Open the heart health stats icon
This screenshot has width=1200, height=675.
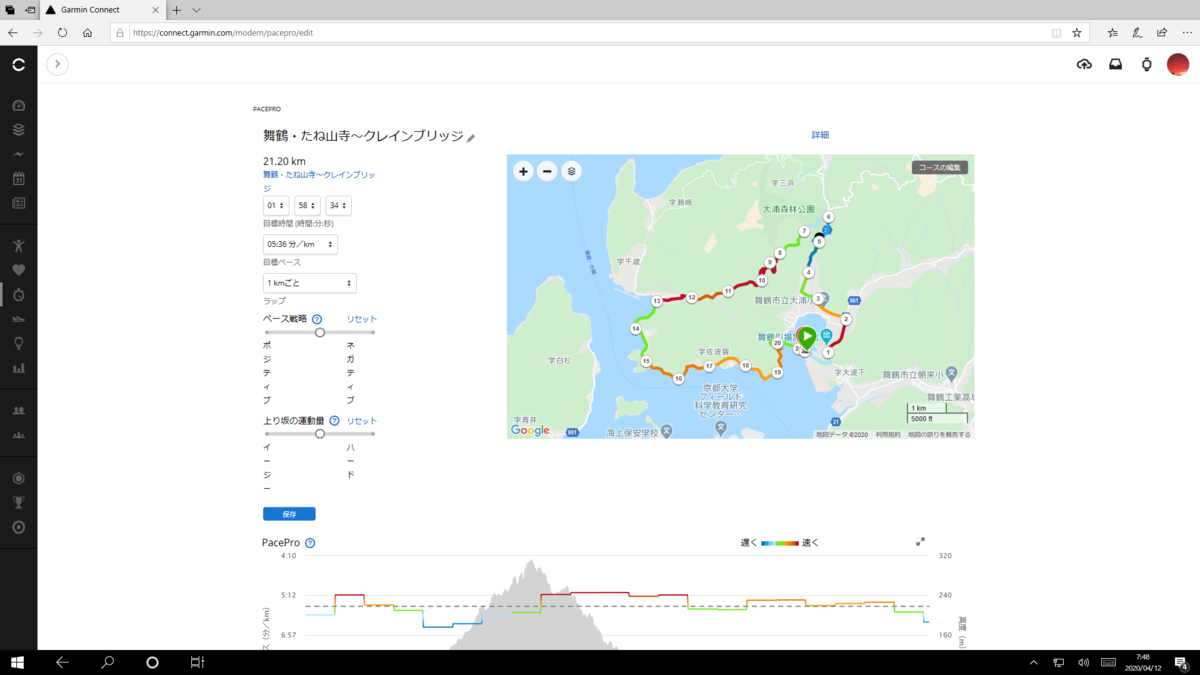18,270
